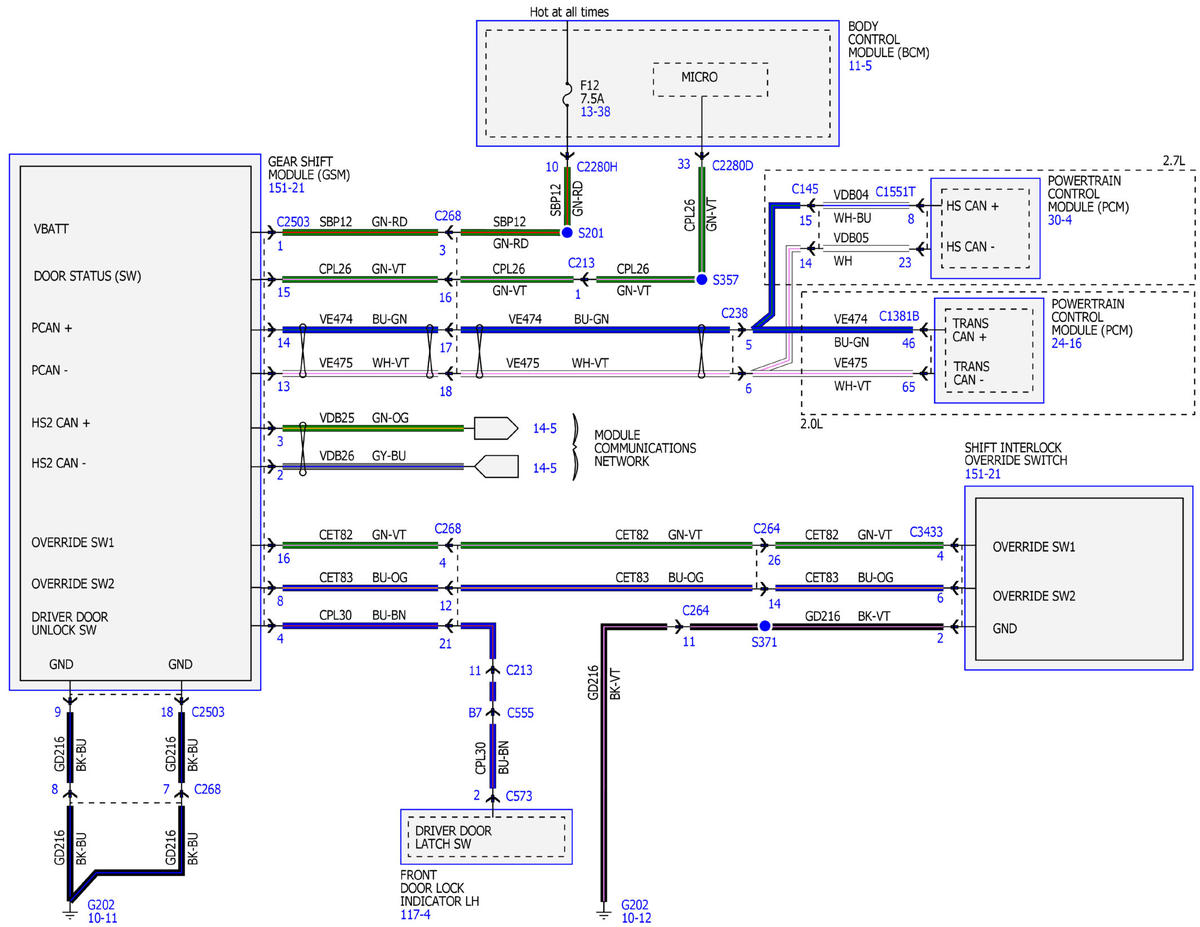Click the S357 splice dot
This screenshot has height=927, width=1200.
(x=702, y=280)
